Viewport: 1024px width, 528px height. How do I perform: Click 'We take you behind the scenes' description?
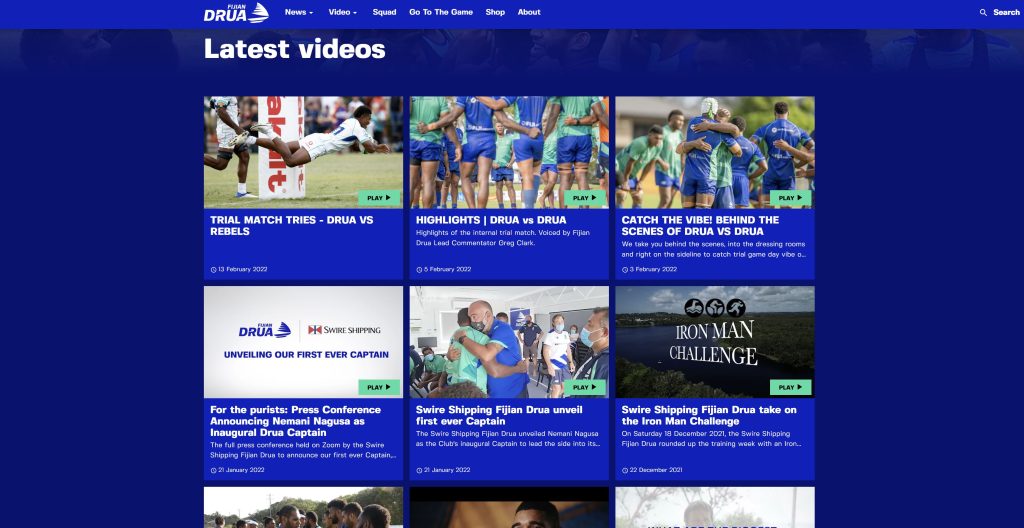click(x=713, y=249)
